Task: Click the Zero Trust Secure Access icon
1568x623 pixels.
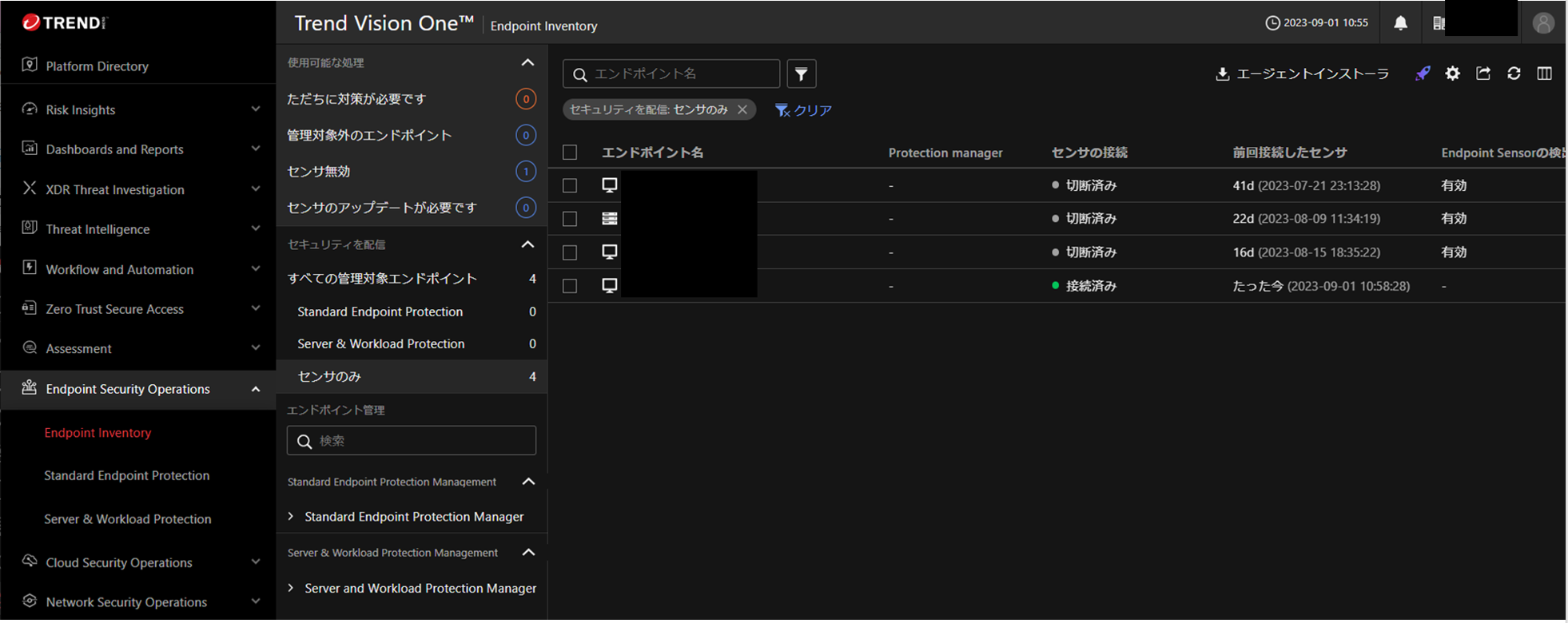Action: [x=30, y=308]
